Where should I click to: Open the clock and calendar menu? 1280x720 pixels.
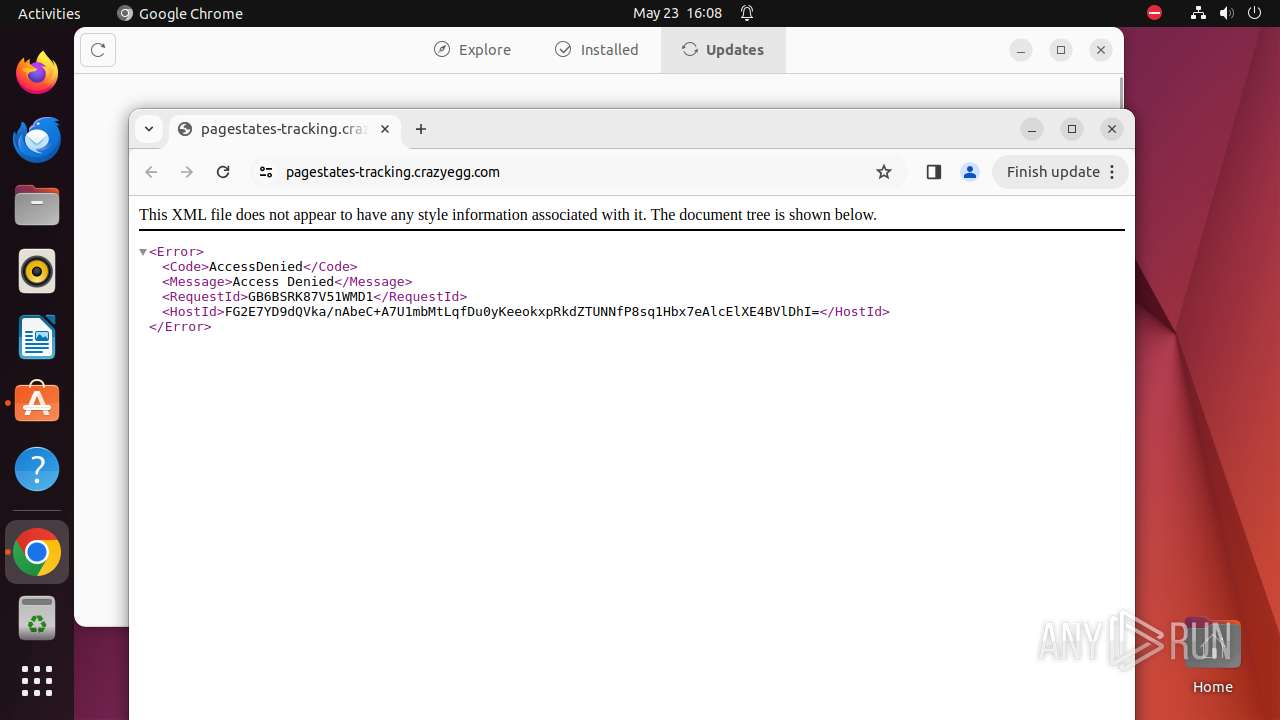pyautogui.click(x=677, y=13)
